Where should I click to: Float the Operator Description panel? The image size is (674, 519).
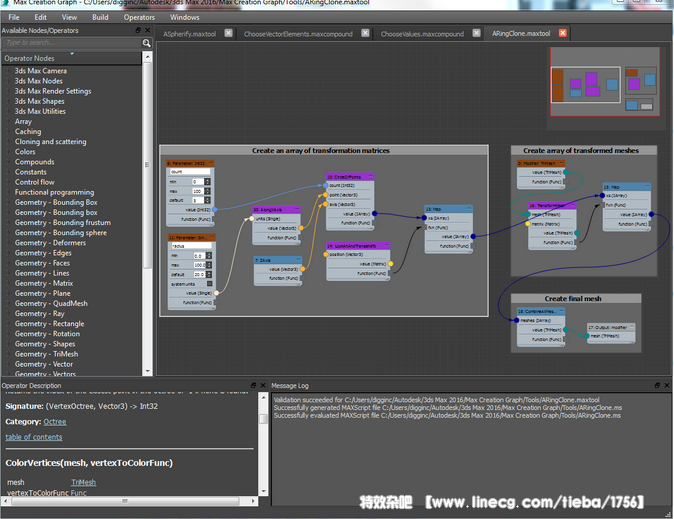click(x=253, y=385)
